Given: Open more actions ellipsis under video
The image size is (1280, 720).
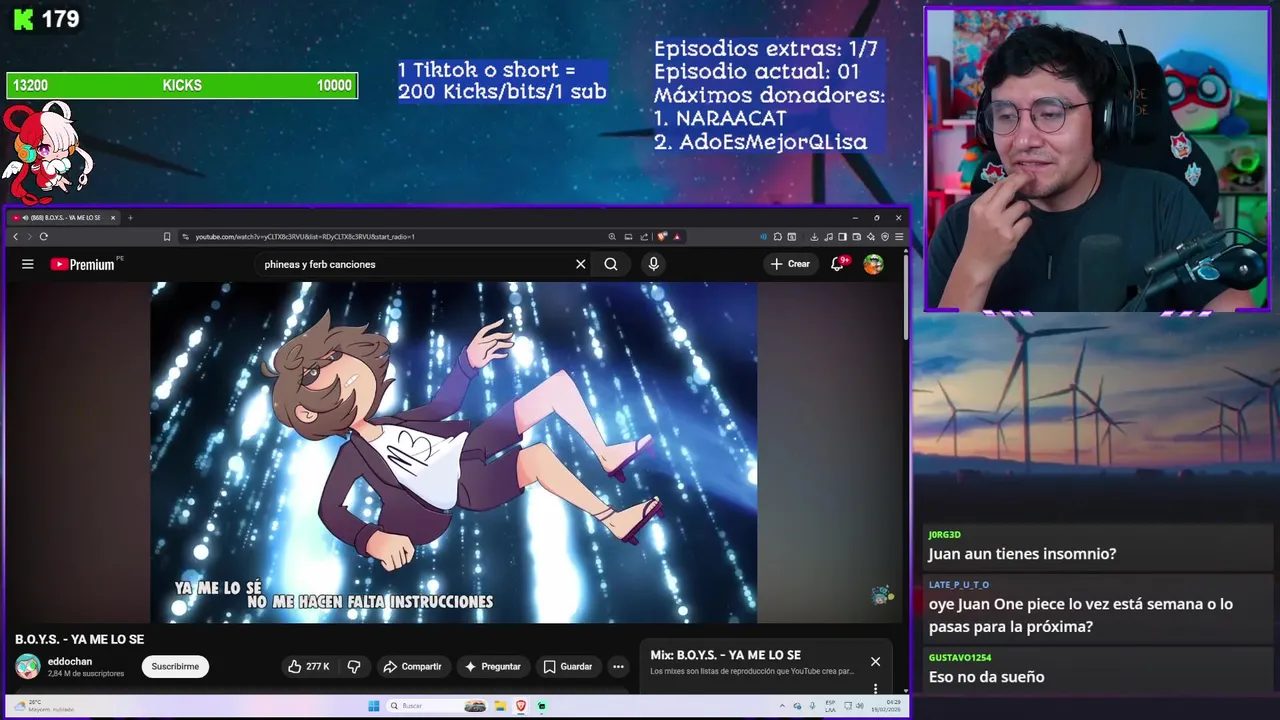Looking at the screenshot, I should tap(618, 666).
